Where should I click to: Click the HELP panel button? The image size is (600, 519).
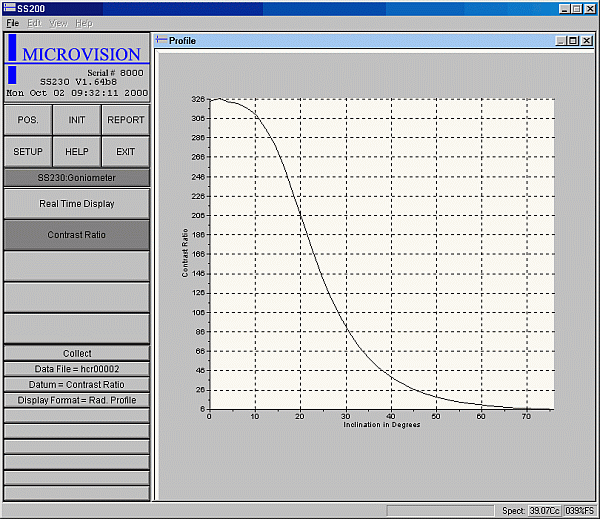(77, 152)
